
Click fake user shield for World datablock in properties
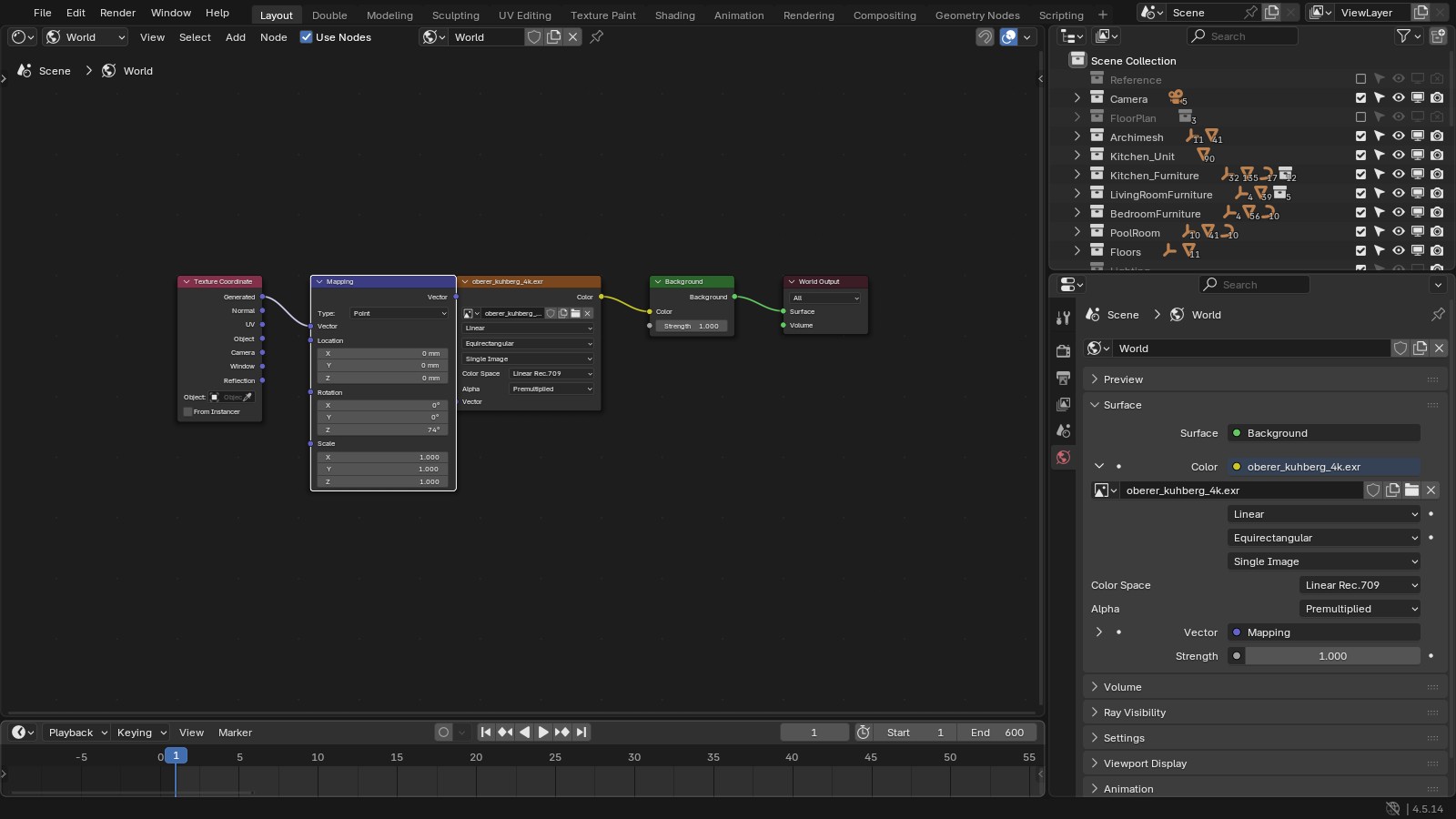(1400, 349)
